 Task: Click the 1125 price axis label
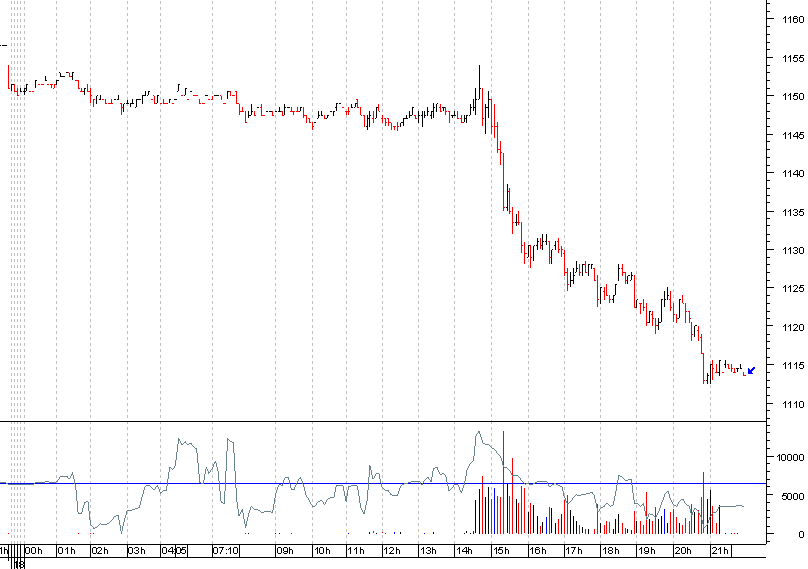pos(793,289)
